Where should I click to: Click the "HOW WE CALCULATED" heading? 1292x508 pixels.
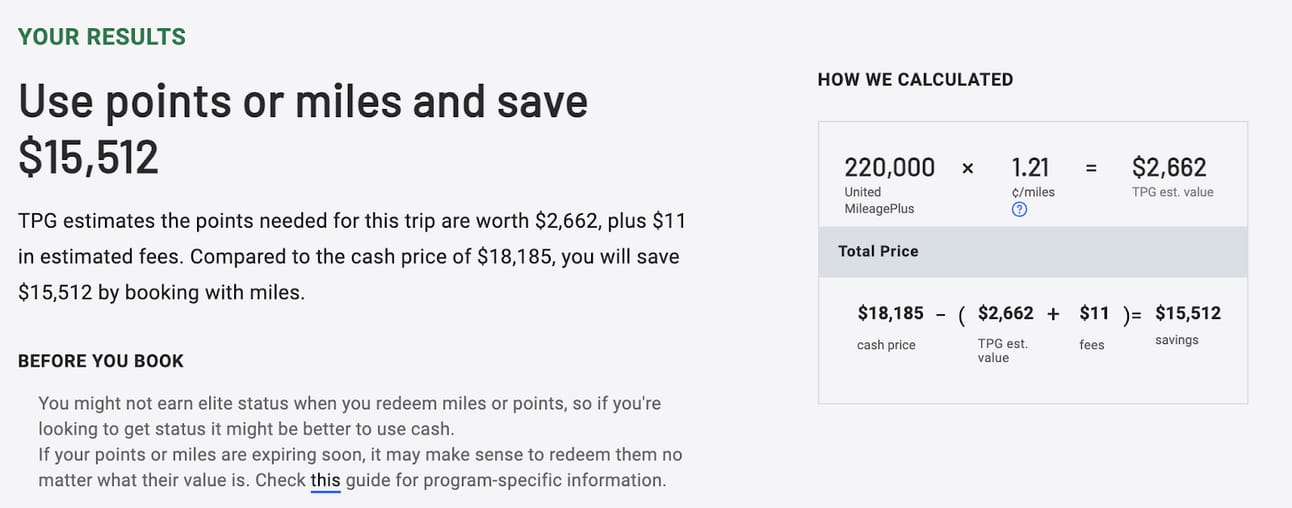pyautogui.click(x=915, y=79)
